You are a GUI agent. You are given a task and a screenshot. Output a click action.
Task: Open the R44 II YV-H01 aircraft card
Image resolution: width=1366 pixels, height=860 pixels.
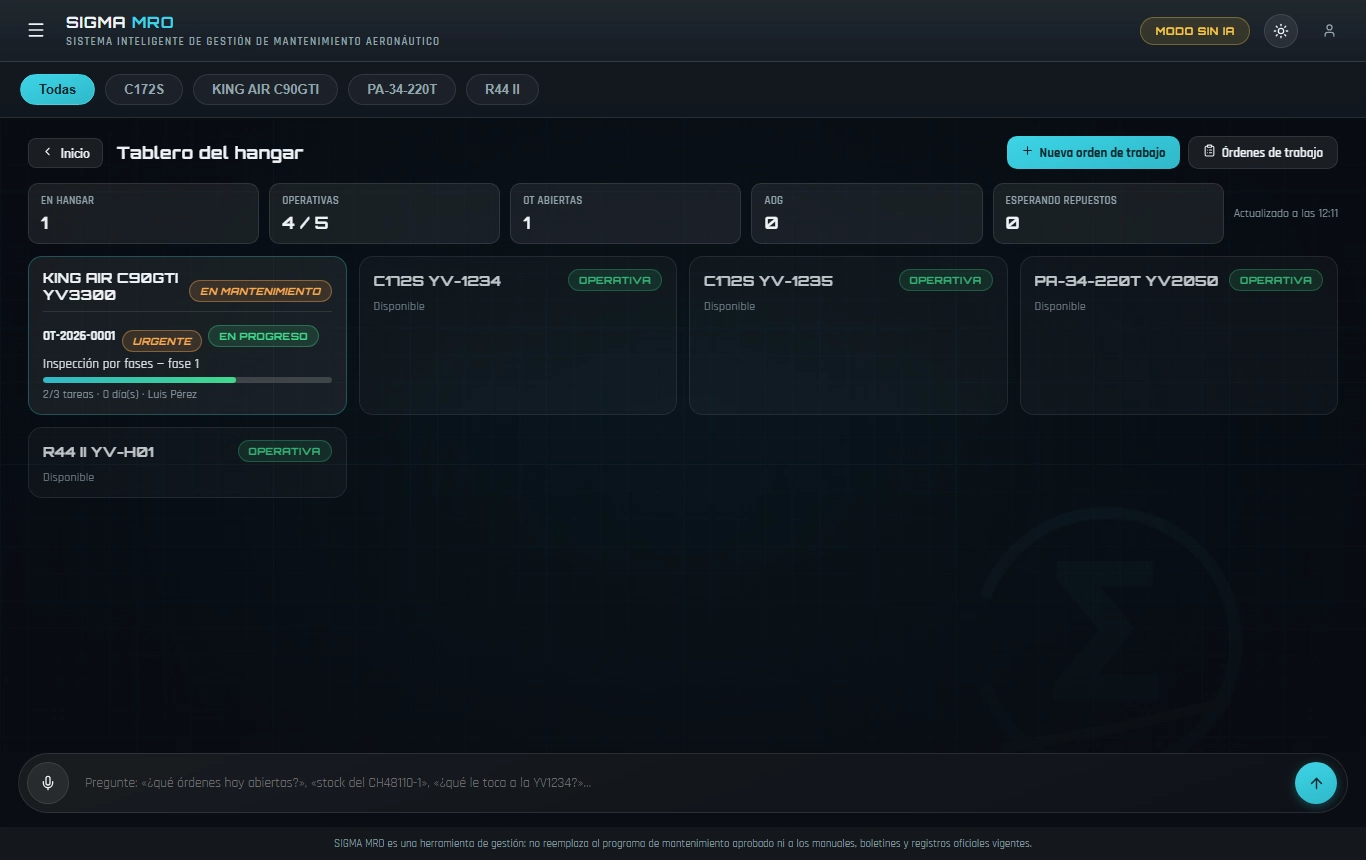click(x=187, y=462)
